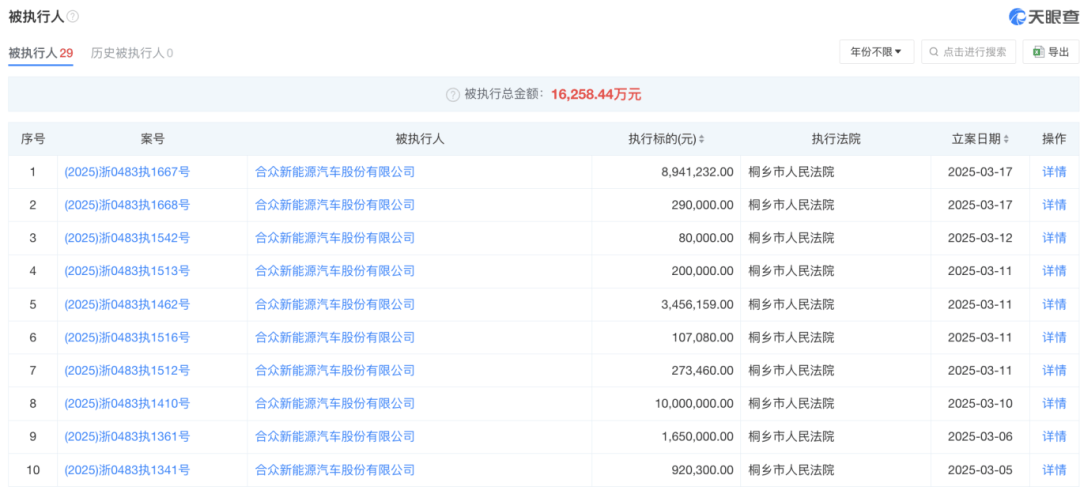
Task: Click the question mark icon before 被执行总金额
Action: point(453,95)
